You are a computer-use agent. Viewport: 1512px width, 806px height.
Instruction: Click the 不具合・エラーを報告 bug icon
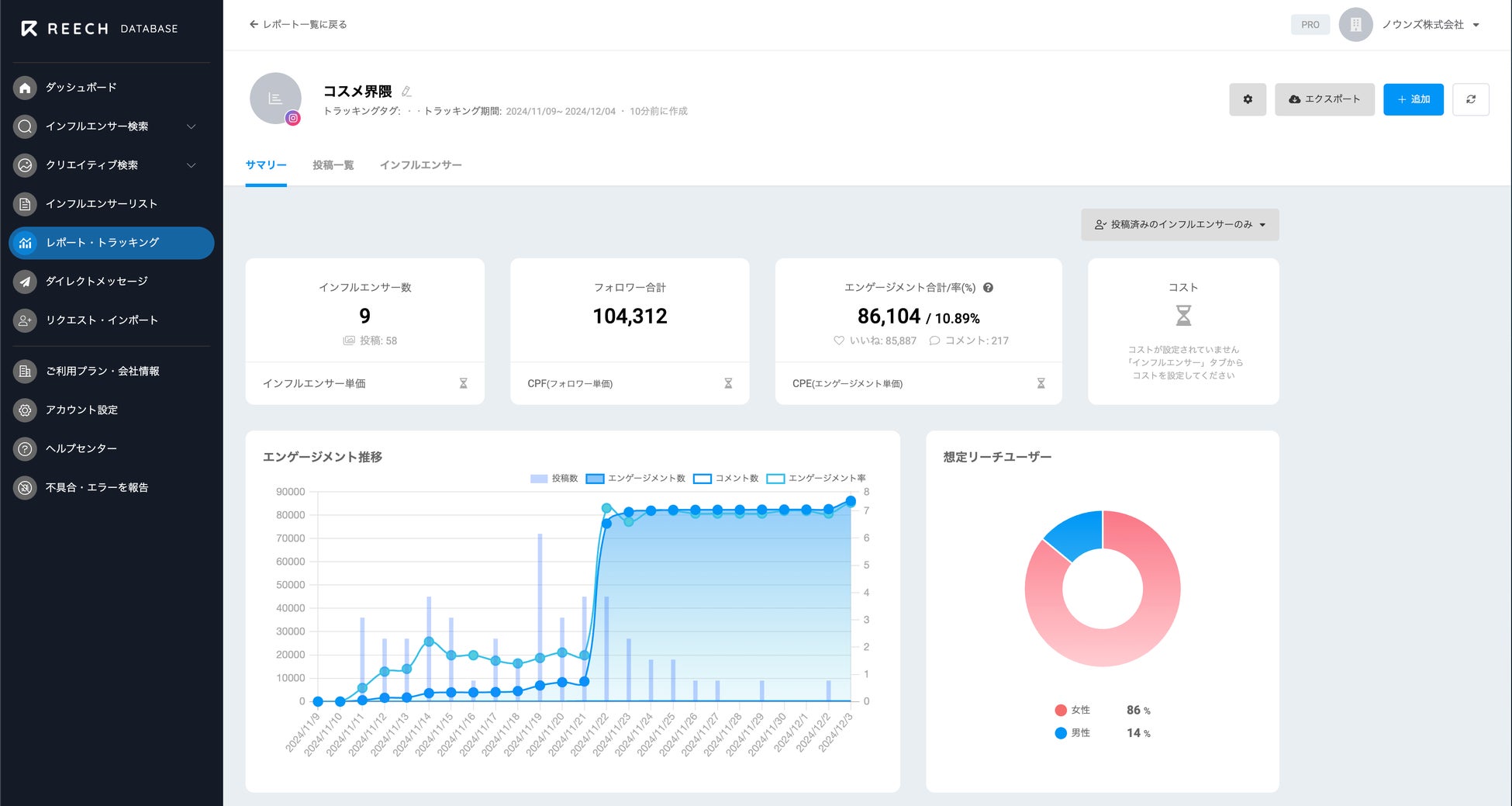pyautogui.click(x=26, y=487)
